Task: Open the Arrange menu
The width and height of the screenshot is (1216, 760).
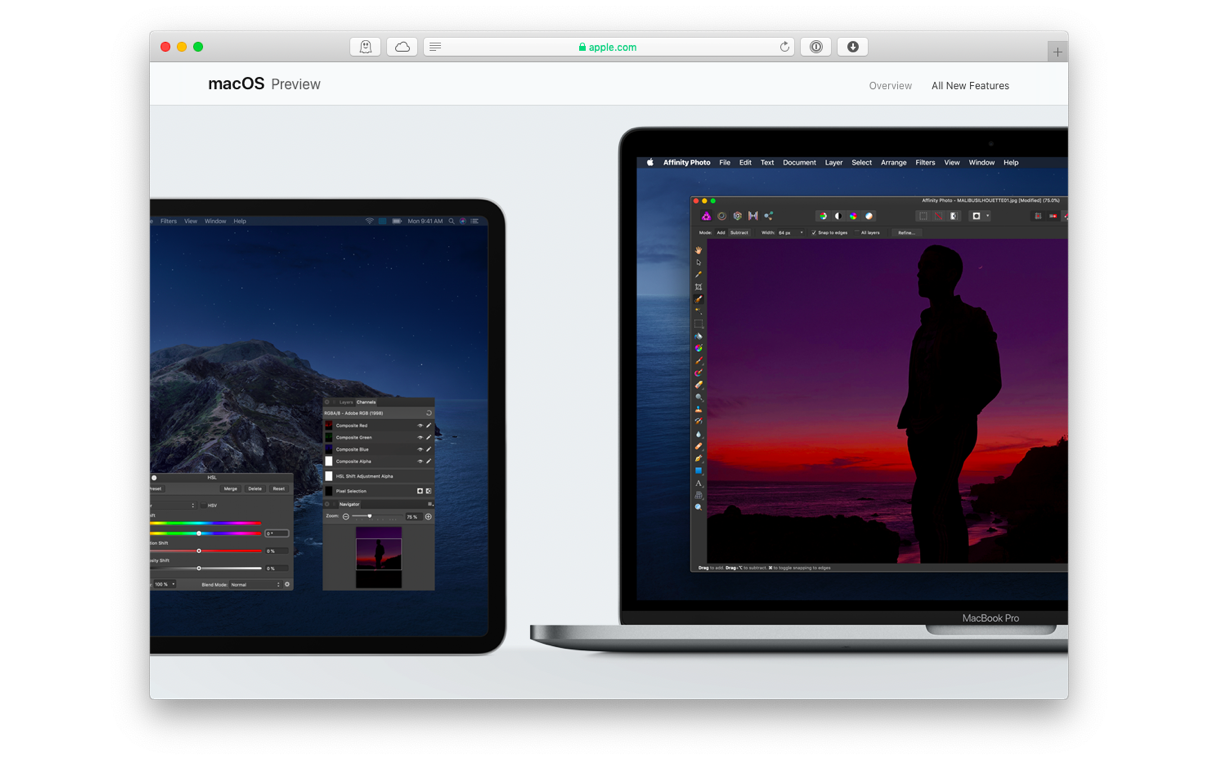Action: point(893,162)
